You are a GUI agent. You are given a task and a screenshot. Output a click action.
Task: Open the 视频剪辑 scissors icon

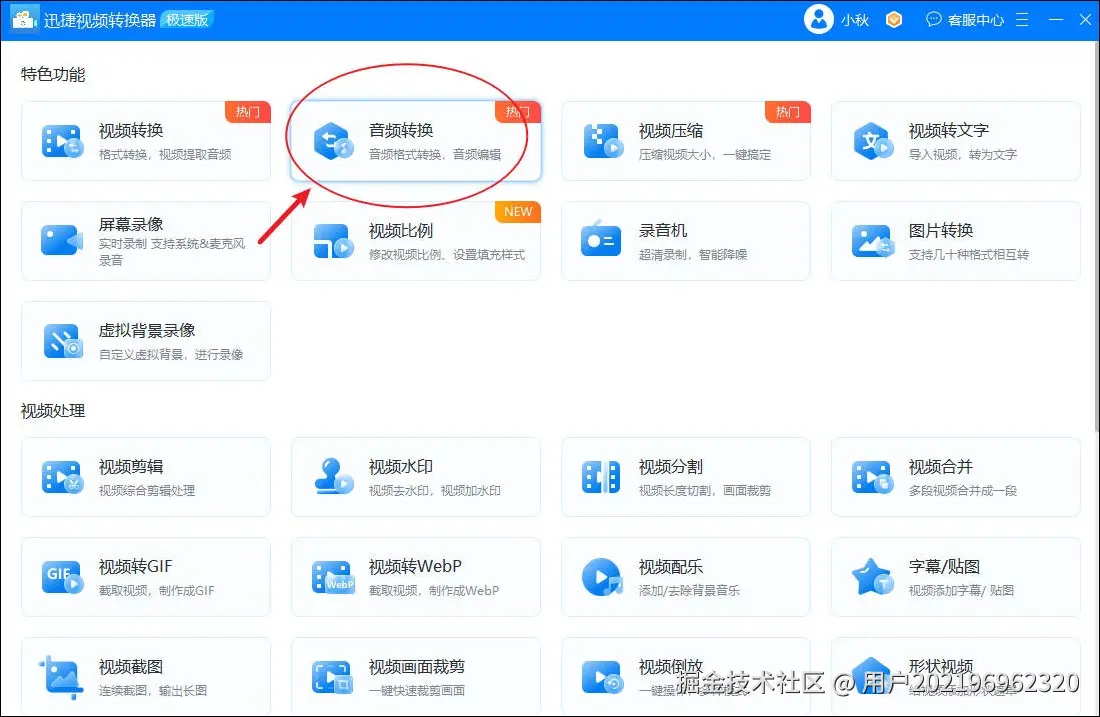coord(62,477)
